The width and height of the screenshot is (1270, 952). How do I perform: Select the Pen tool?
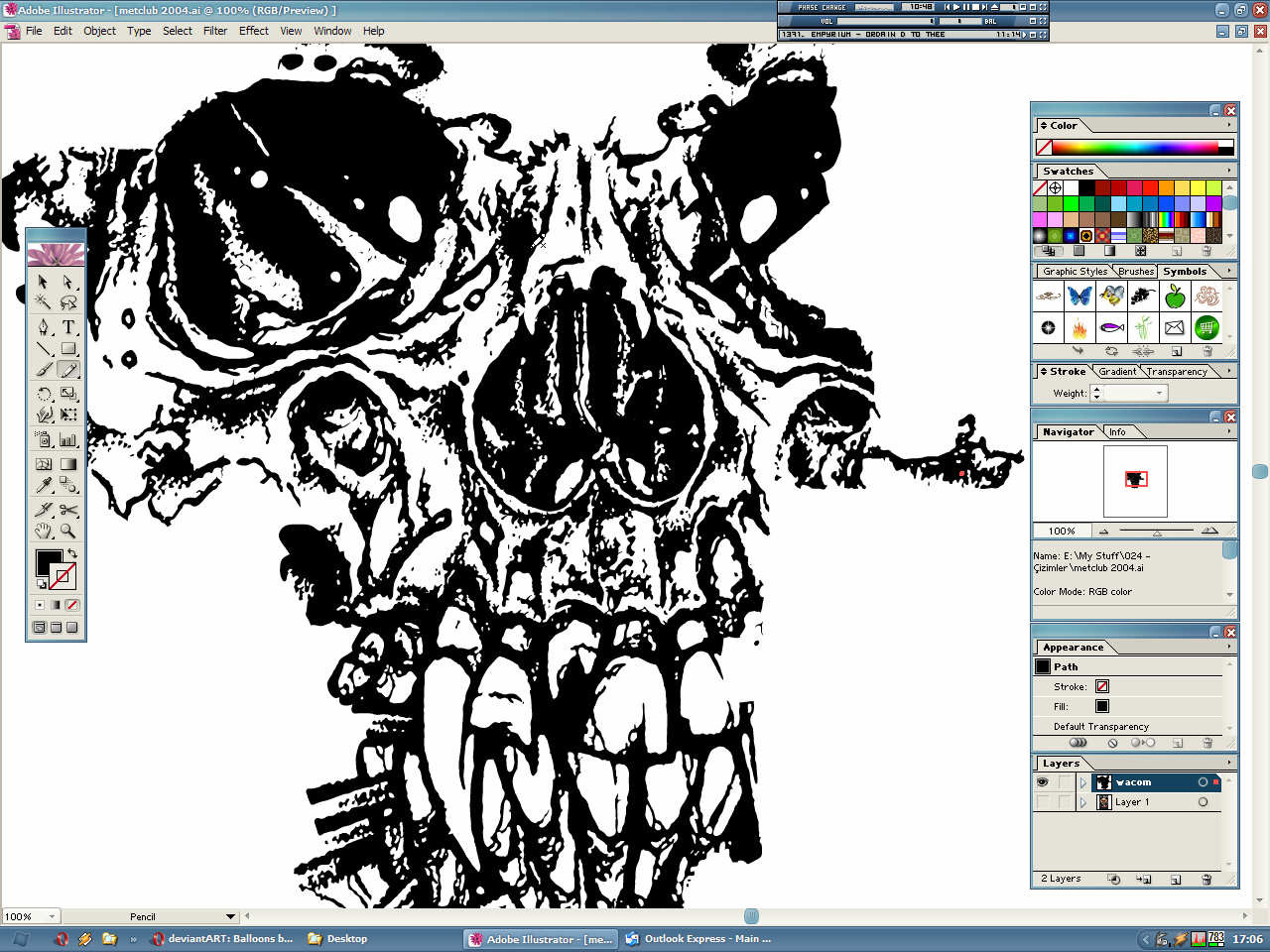coord(43,327)
